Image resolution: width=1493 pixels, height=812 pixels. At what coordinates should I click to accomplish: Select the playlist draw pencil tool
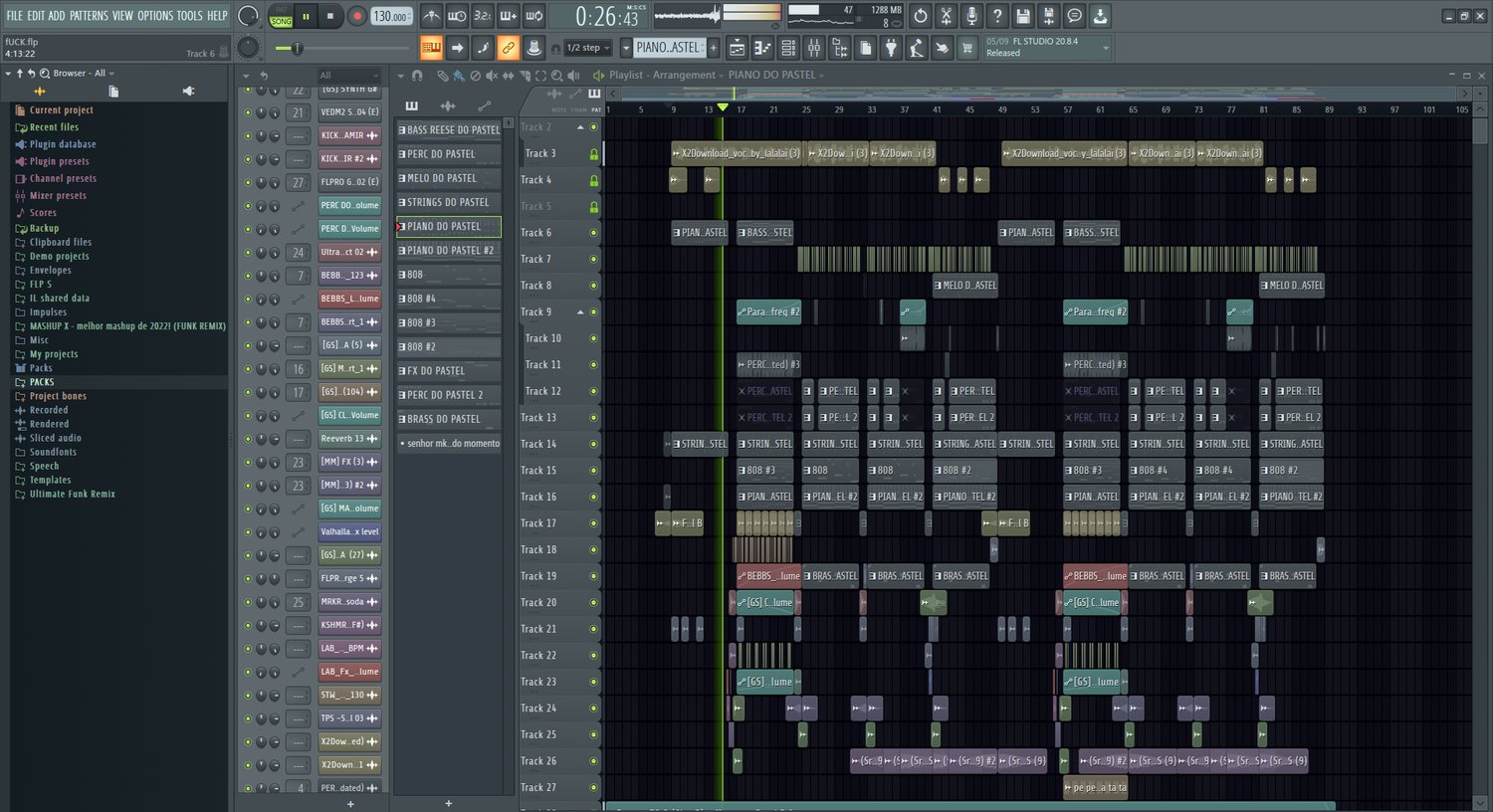(443, 76)
